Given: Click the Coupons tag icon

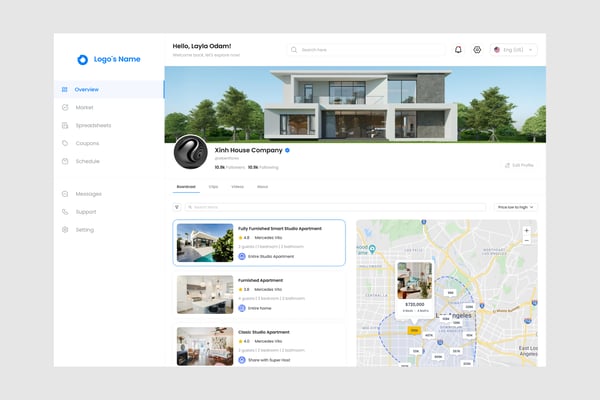Looking at the screenshot, I should coord(65,143).
